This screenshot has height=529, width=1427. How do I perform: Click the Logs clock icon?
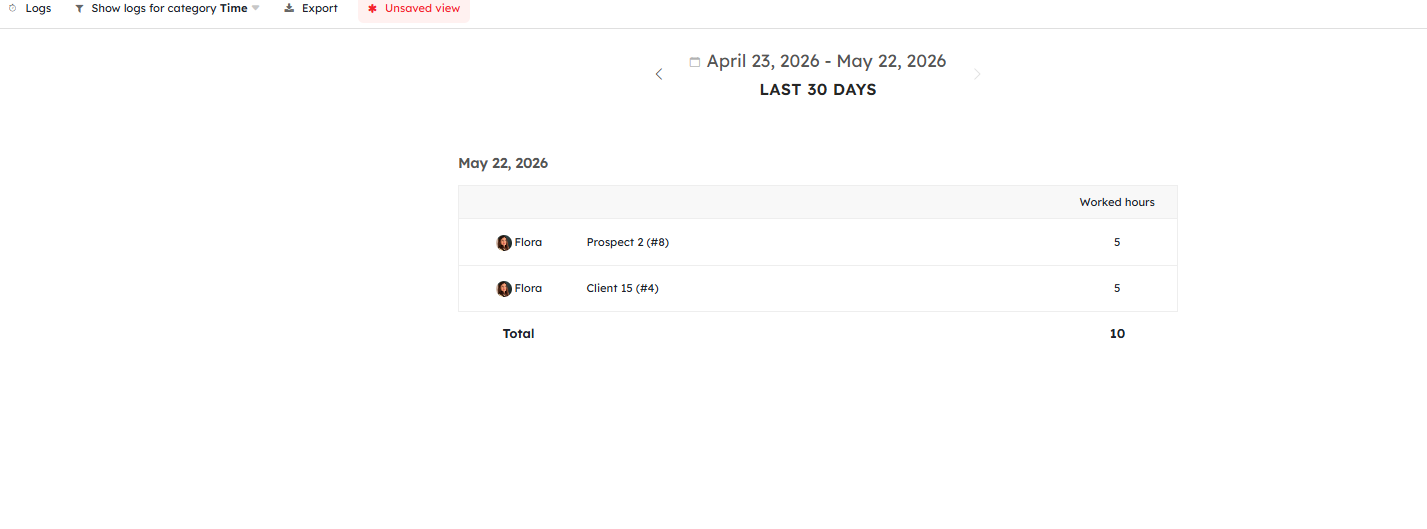pos(13,8)
